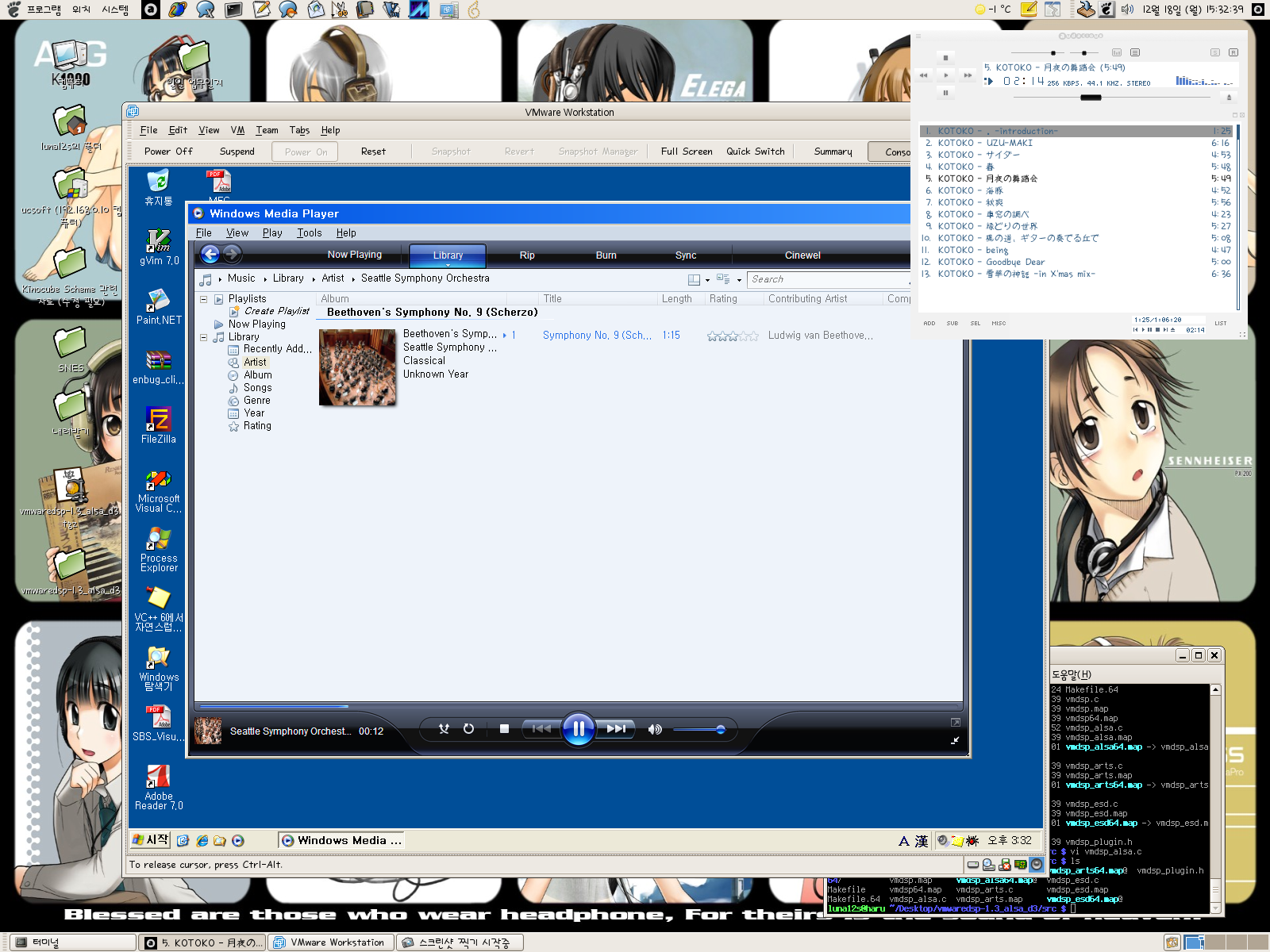This screenshot has width=1270, height=952.
Task: Open the Burn tab
Action: 606,255
